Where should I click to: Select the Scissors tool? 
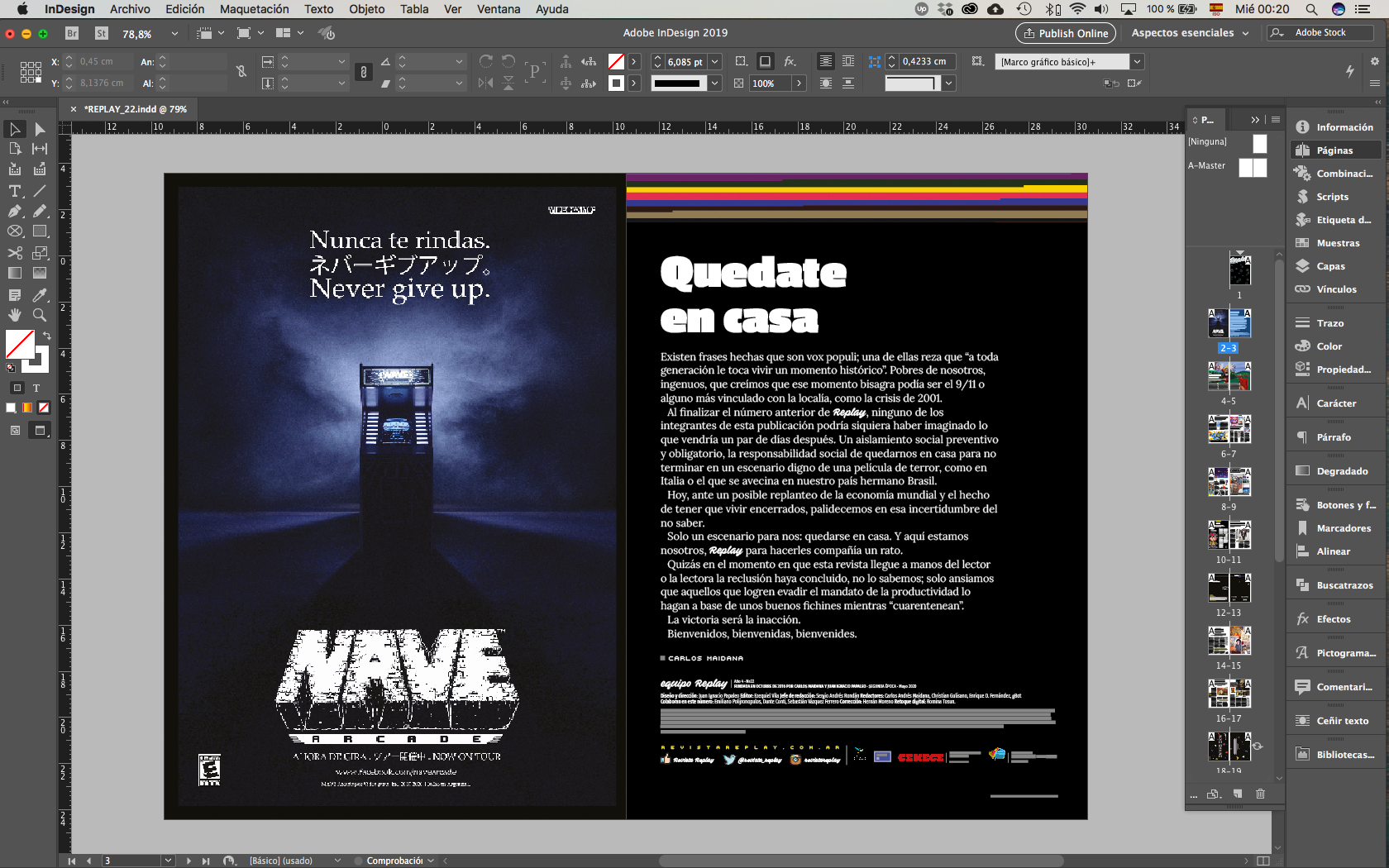[15, 253]
